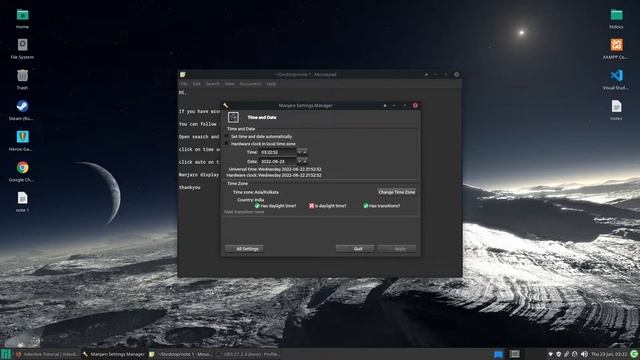The height and width of the screenshot is (360, 640).
Task: Click the show desktop panel icon
Action: click(x=515, y=354)
